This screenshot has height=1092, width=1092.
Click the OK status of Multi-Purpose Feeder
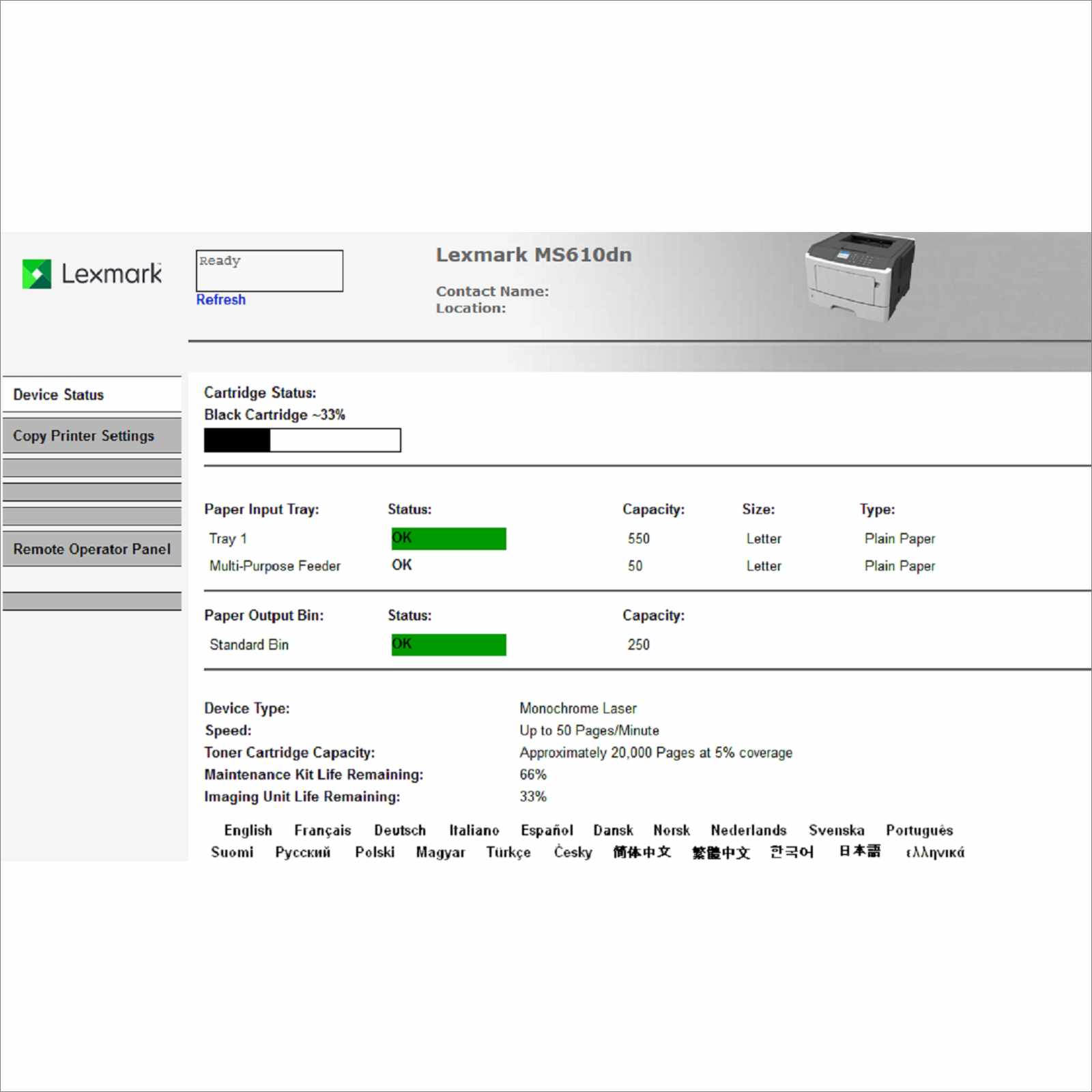tap(401, 565)
